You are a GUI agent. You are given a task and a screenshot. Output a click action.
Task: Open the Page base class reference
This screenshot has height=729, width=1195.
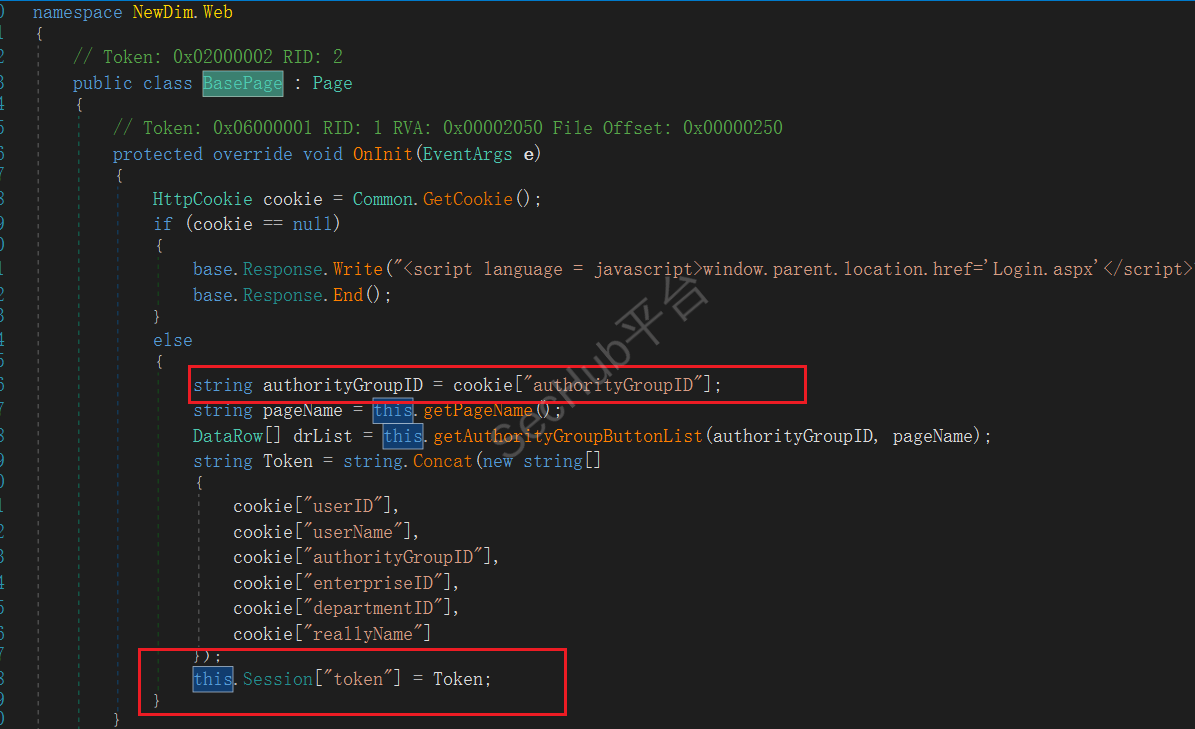(332, 83)
